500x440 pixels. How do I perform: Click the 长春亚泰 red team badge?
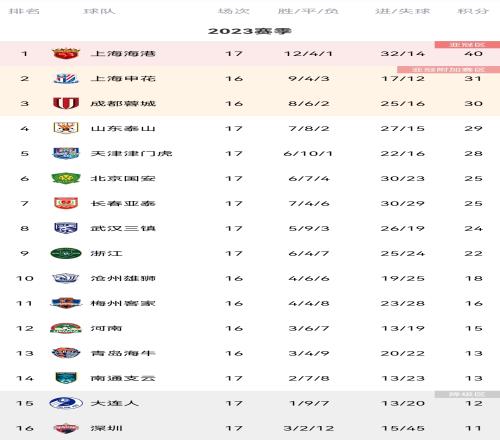tap(66, 203)
